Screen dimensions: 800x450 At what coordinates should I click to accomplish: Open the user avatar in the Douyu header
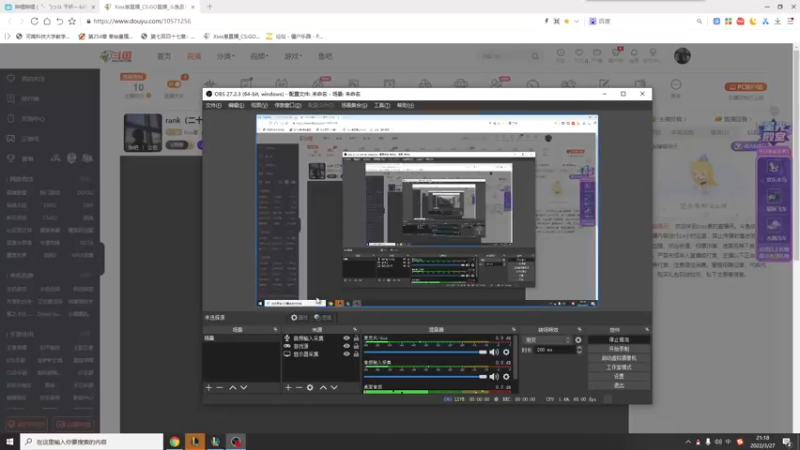coord(682,56)
